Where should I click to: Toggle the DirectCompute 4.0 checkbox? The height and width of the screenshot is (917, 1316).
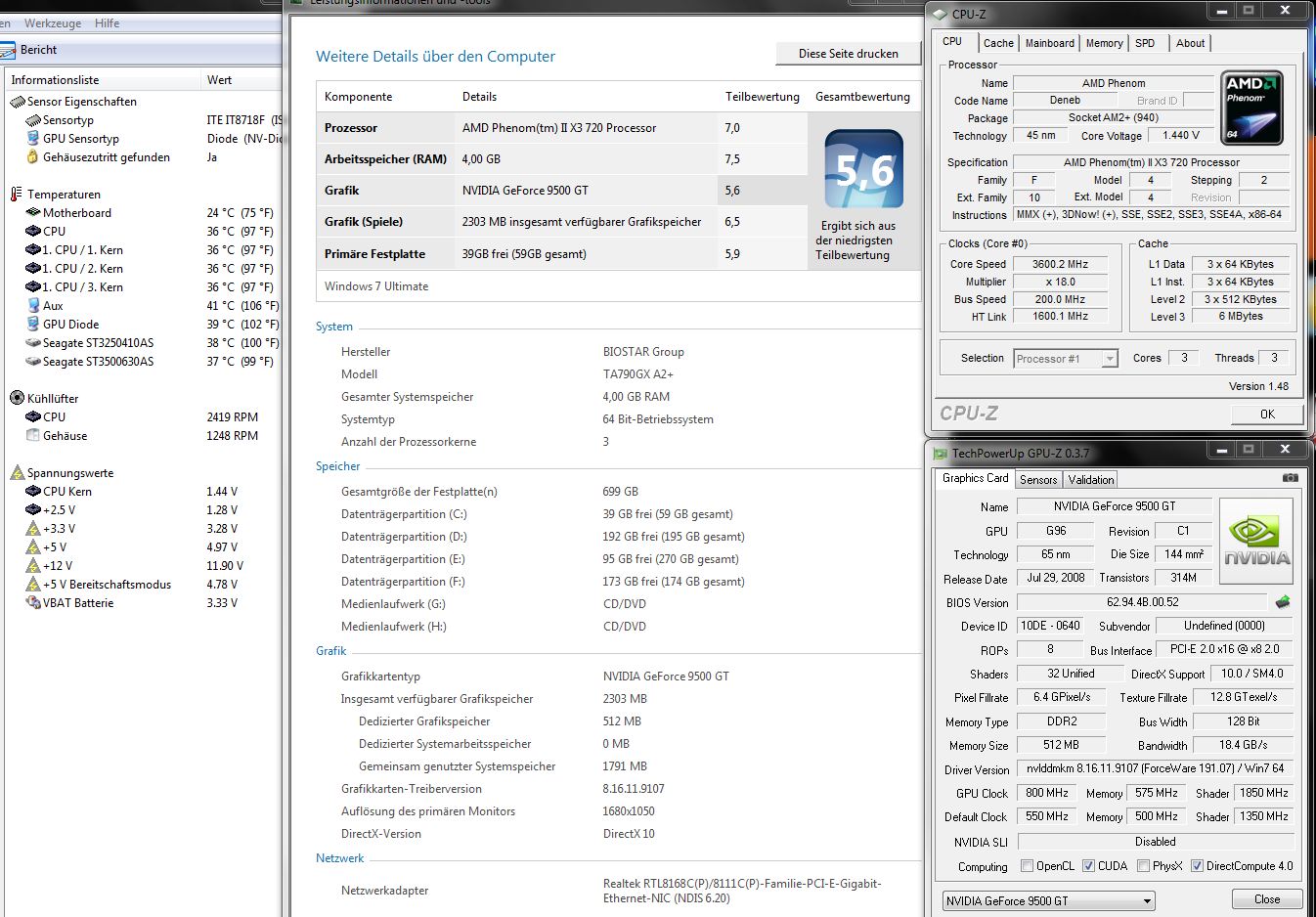pos(1197,866)
